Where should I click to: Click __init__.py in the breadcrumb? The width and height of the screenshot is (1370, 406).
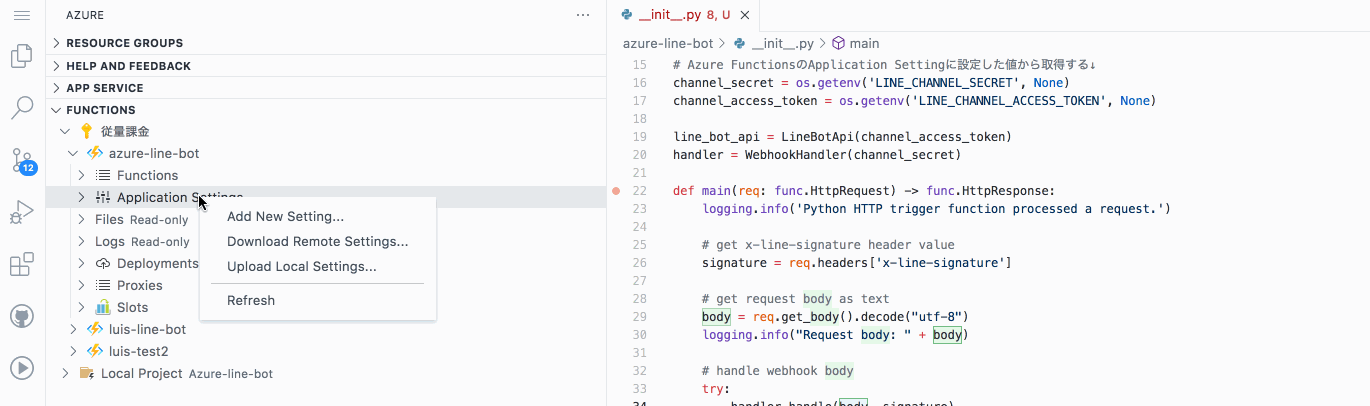(x=783, y=43)
